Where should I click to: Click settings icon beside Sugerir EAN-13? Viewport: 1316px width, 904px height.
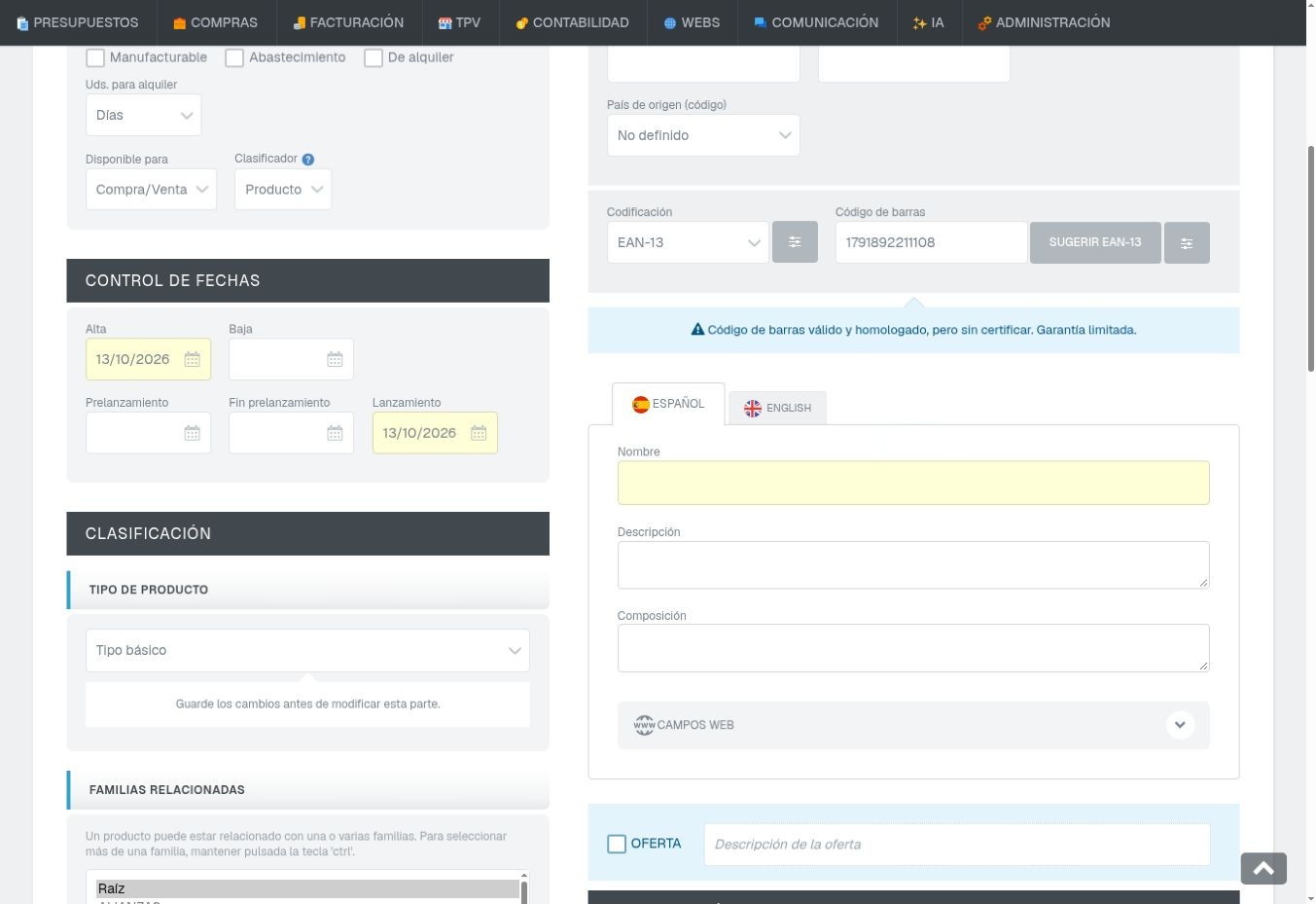[1187, 242]
